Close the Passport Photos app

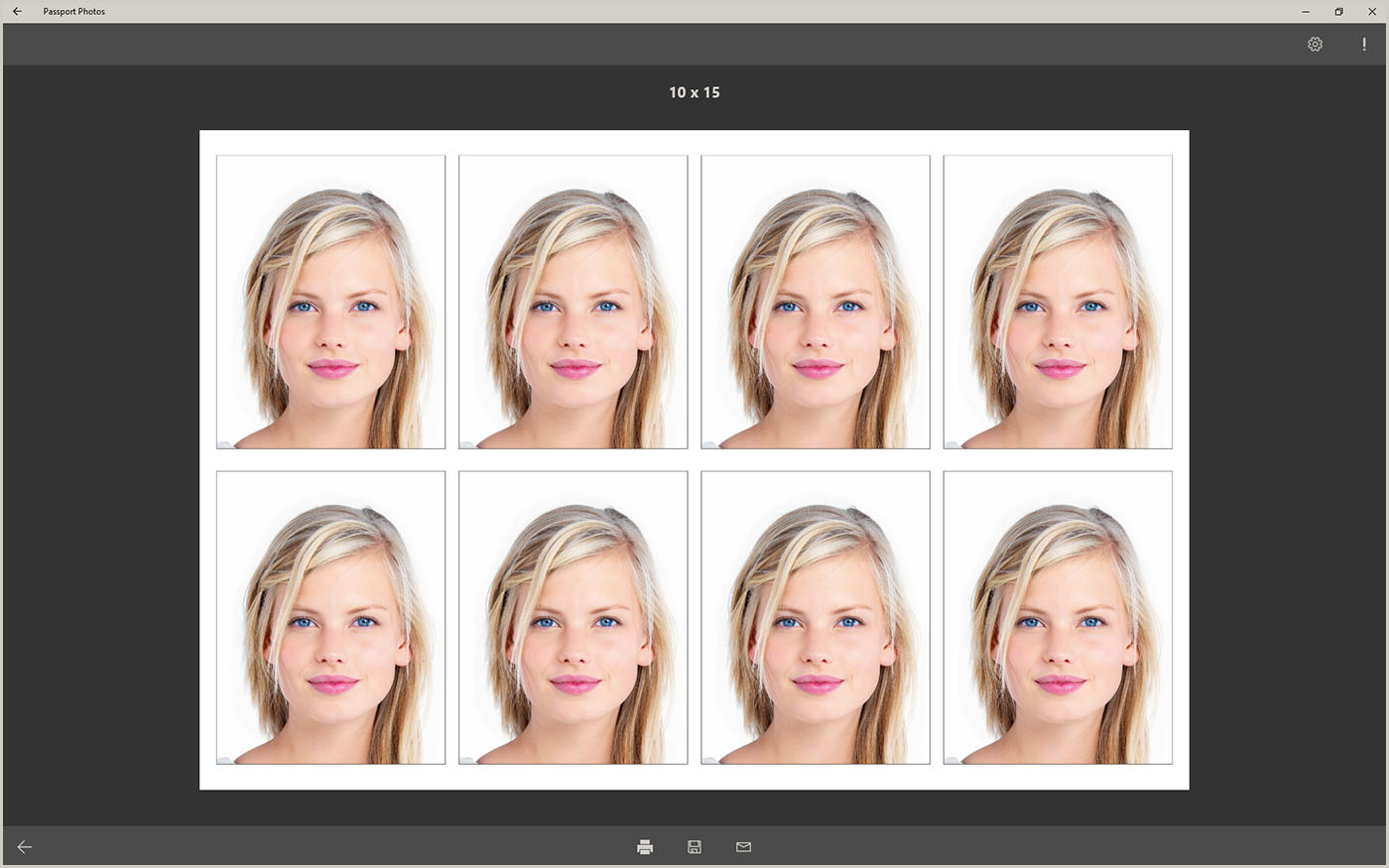1372,12
